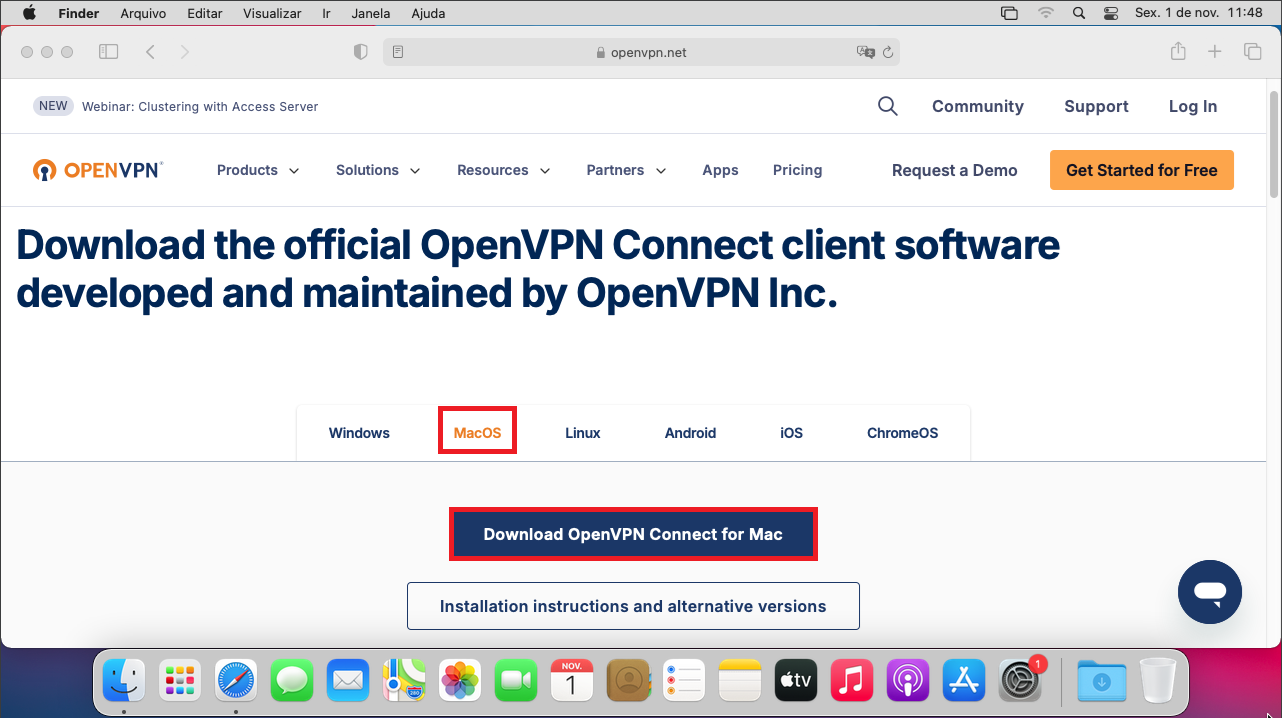Click Safari's forward arrow
The image size is (1282, 718).
tap(185, 52)
